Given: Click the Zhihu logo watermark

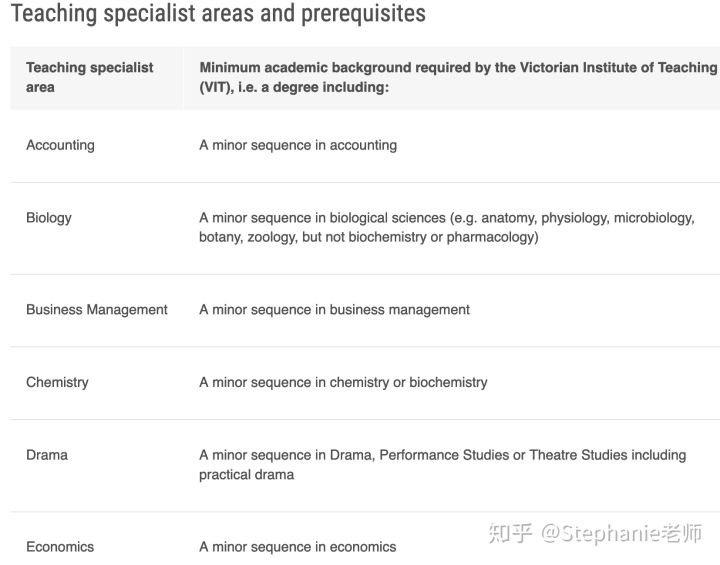Looking at the screenshot, I should coord(510,533).
